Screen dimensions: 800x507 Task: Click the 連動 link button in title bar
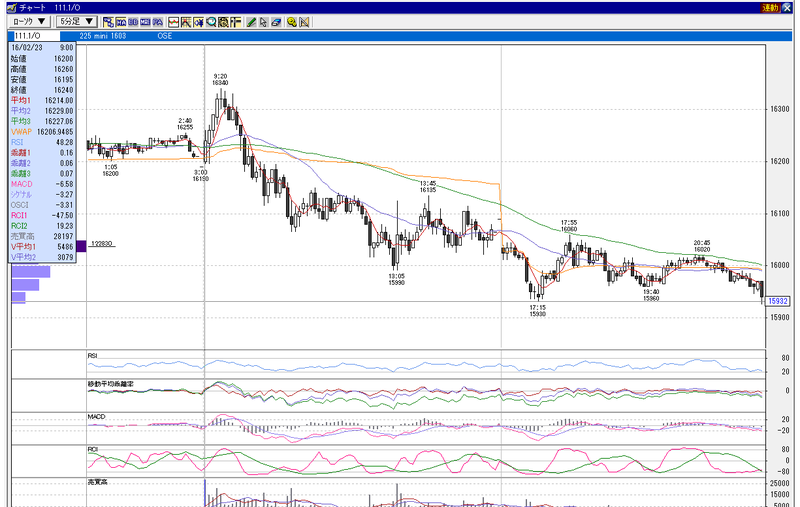coord(769,8)
